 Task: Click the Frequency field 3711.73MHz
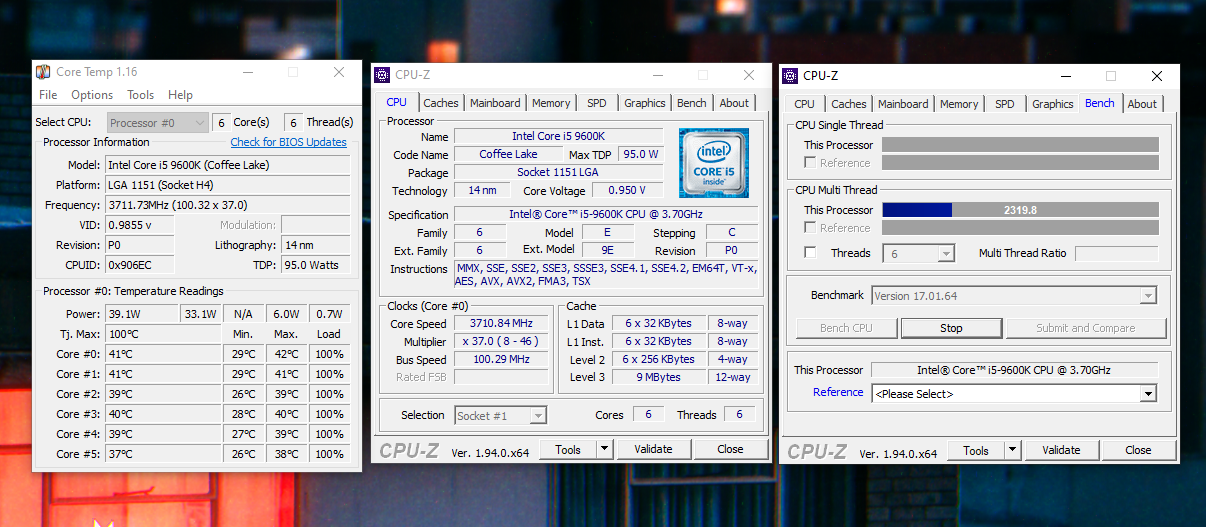[228, 205]
